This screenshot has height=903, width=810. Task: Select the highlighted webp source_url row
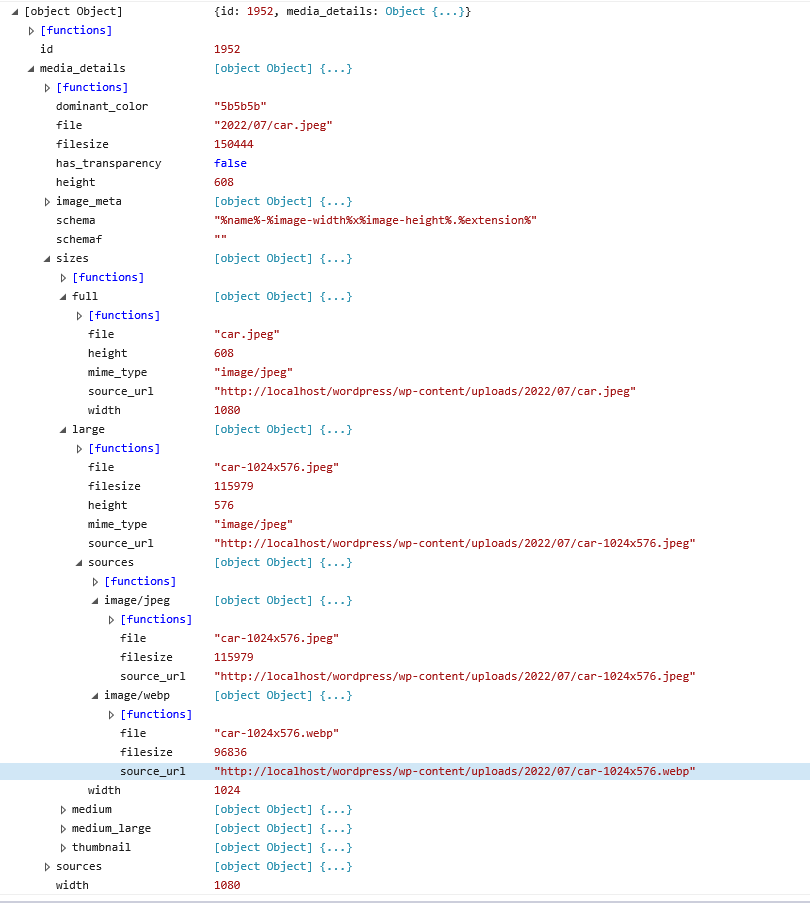pos(405,772)
